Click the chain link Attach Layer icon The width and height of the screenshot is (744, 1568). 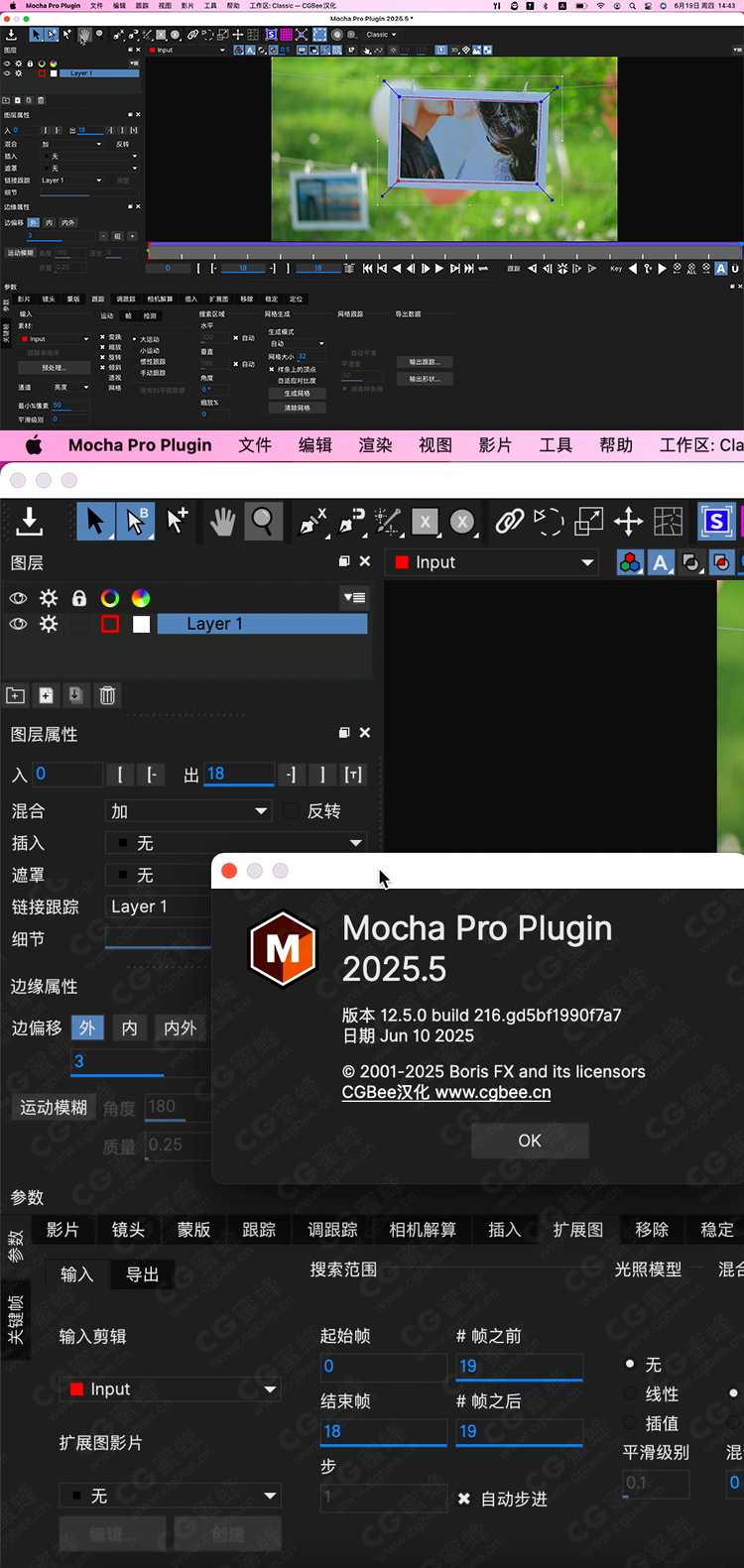coord(510,521)
